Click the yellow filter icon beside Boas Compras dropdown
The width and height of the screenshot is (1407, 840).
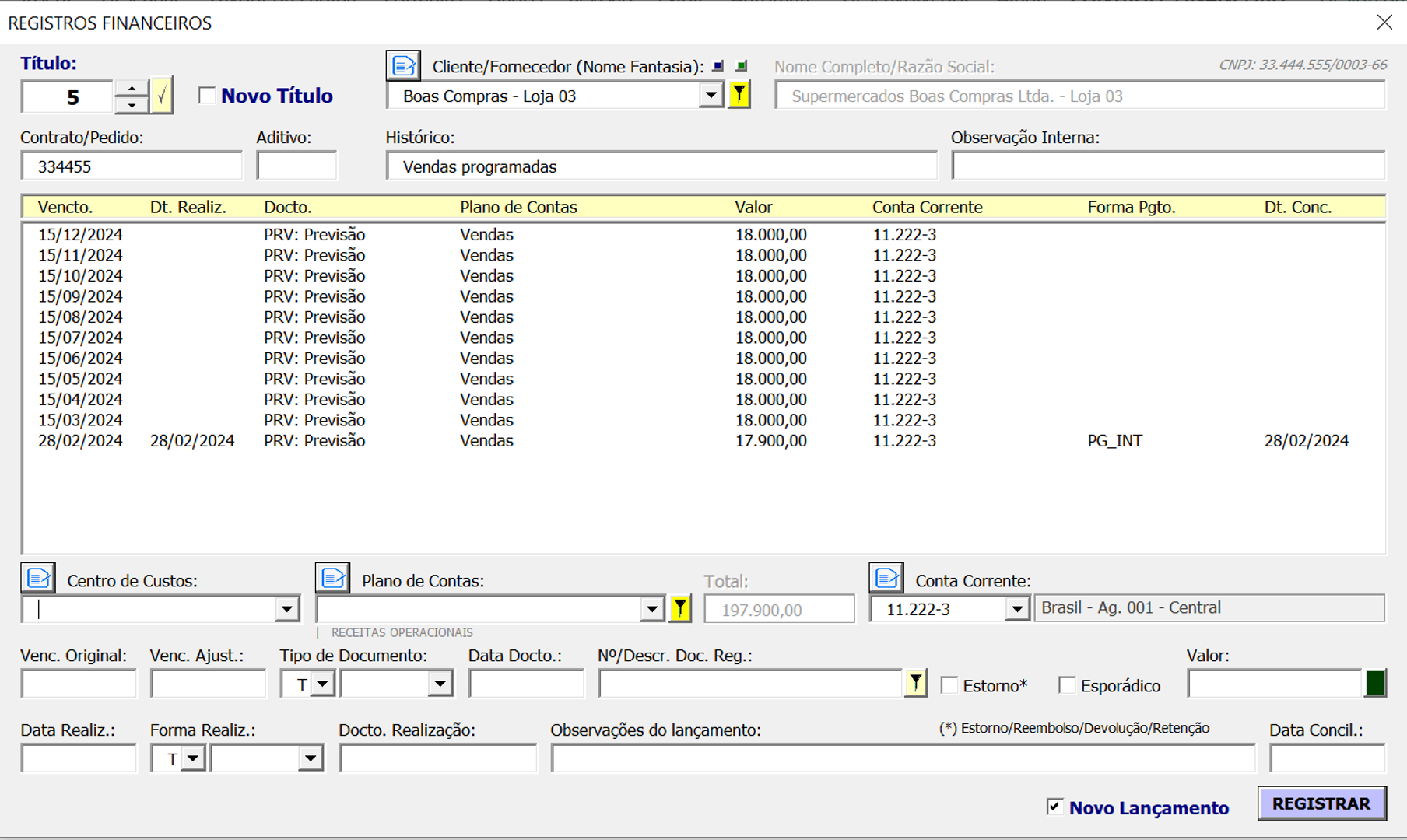[739, 96]
